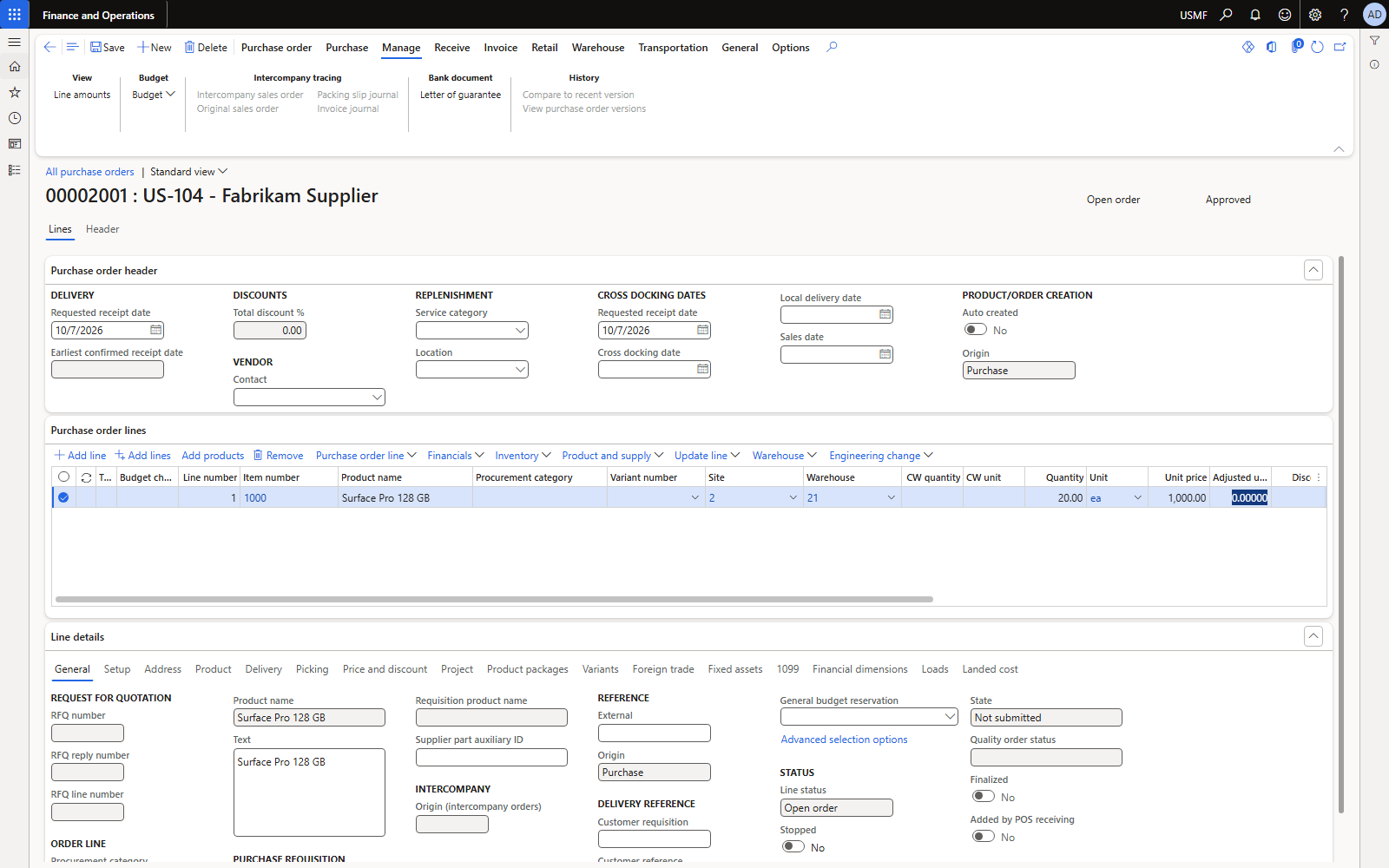Toggle the Auto created switch
The width and height of the screenshot is (1389, 868).
point(976,330)
